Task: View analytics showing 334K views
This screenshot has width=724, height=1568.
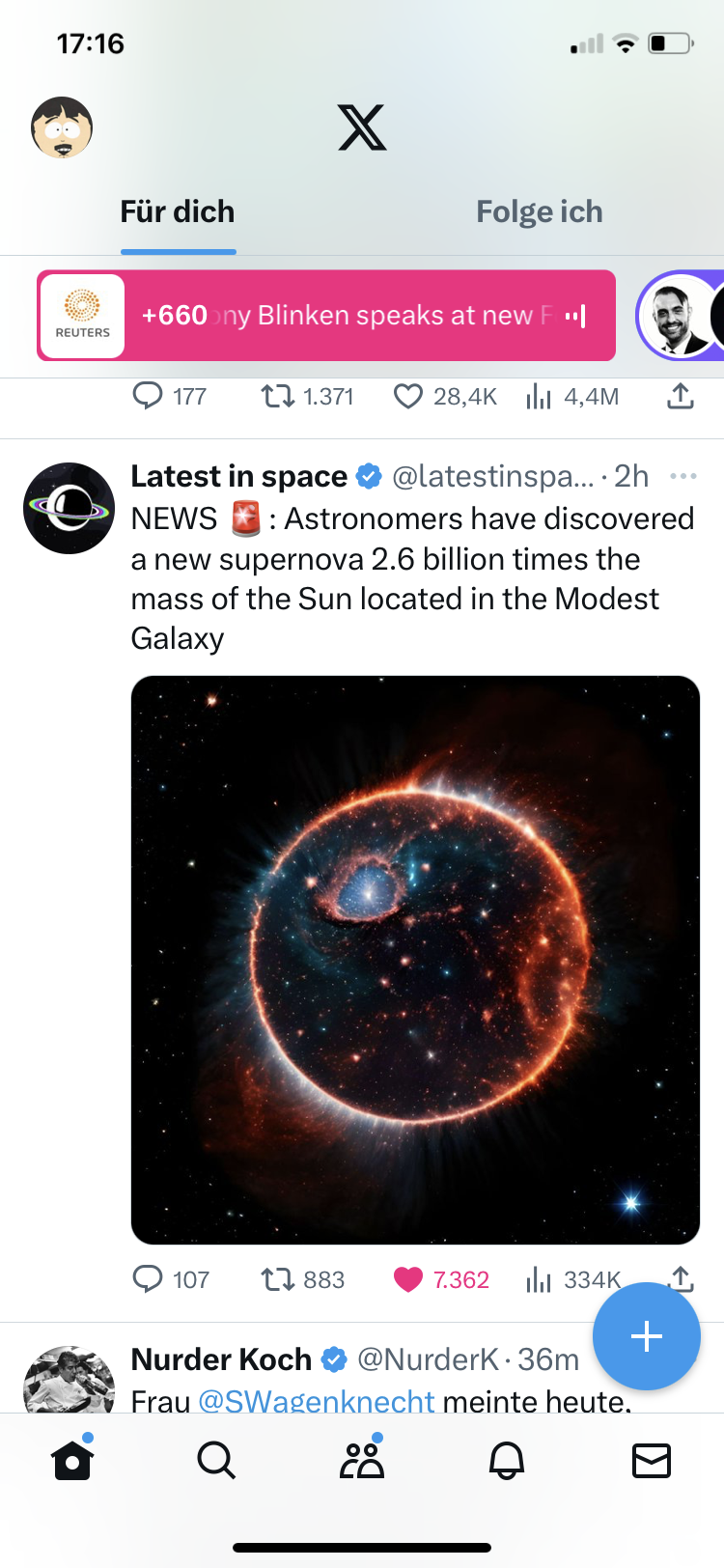Action: pos(573,1279)
